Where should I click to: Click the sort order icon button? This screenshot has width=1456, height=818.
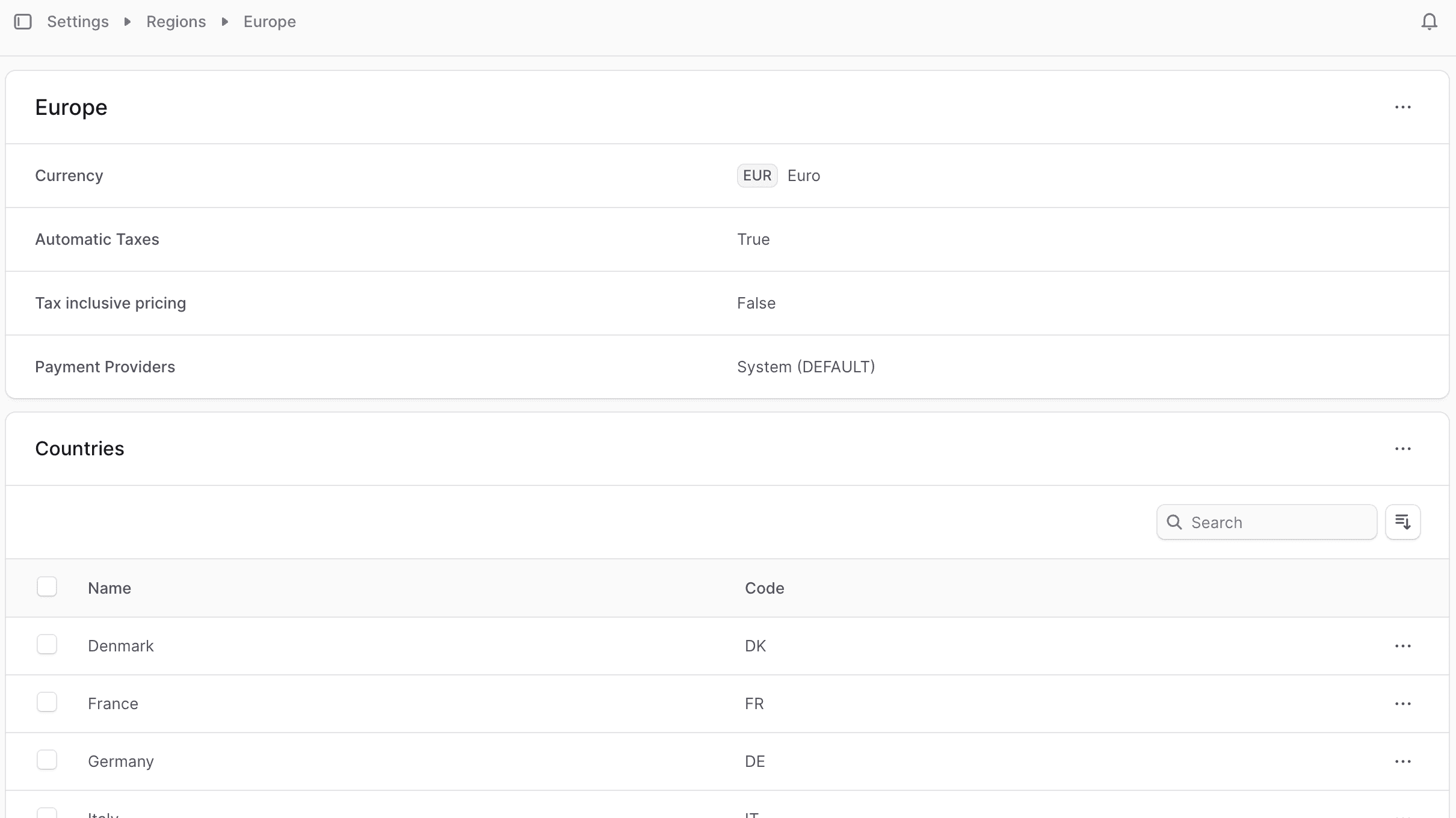click(1402, 522)
